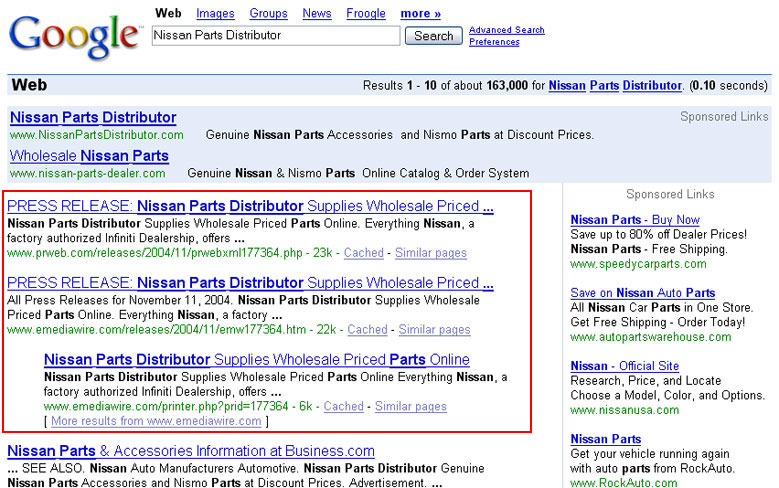The image size is (779, 488).
Task: View Similar pages for the prweb.com result
Action: 431,253
